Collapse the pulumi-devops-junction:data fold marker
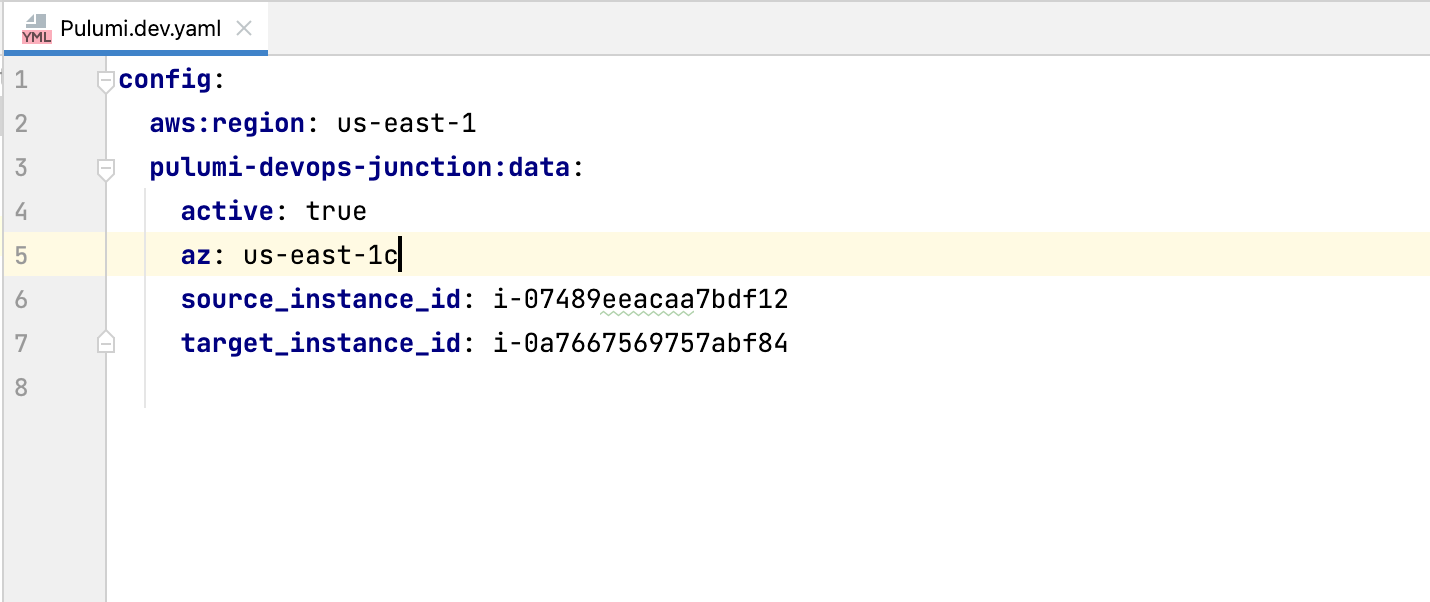The height and width of the screenshot is (602, 1430). pos(105,169)
